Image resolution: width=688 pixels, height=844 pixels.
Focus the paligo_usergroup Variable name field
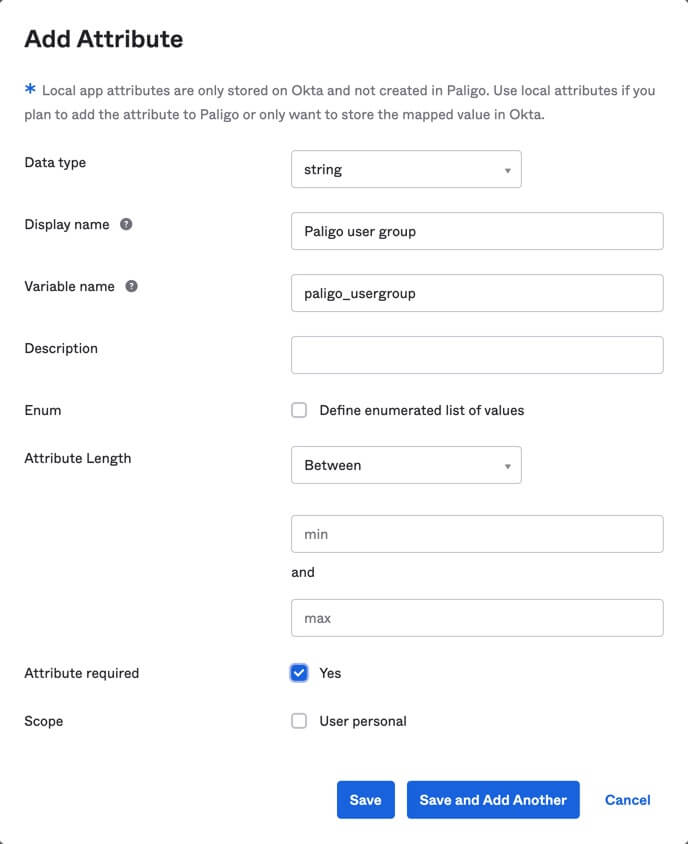[477, 293]
